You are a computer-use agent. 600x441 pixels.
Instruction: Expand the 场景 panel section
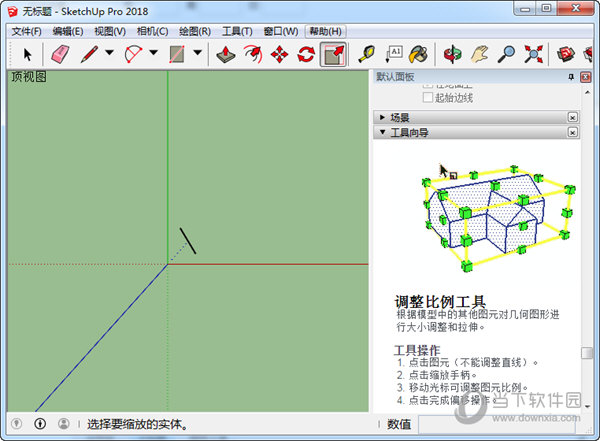382,117
